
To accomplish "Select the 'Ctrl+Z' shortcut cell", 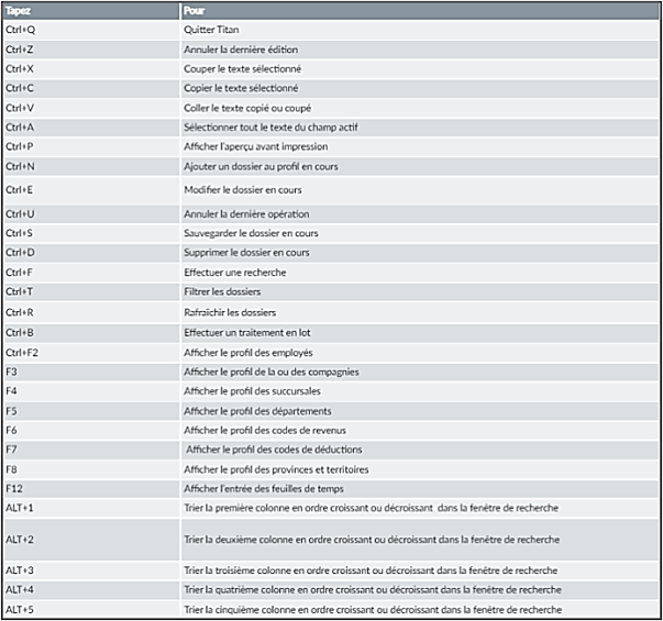I will point(91,49).
